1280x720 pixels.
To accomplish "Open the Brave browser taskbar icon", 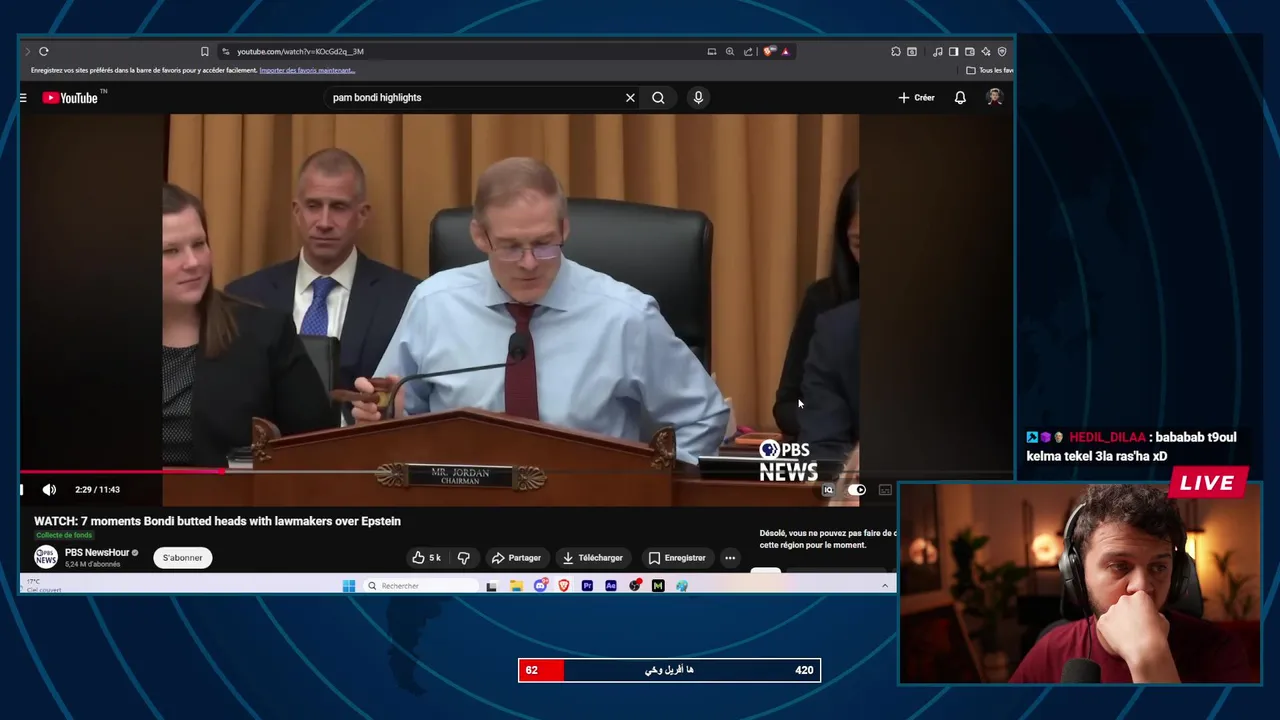I will pos(564,586).
